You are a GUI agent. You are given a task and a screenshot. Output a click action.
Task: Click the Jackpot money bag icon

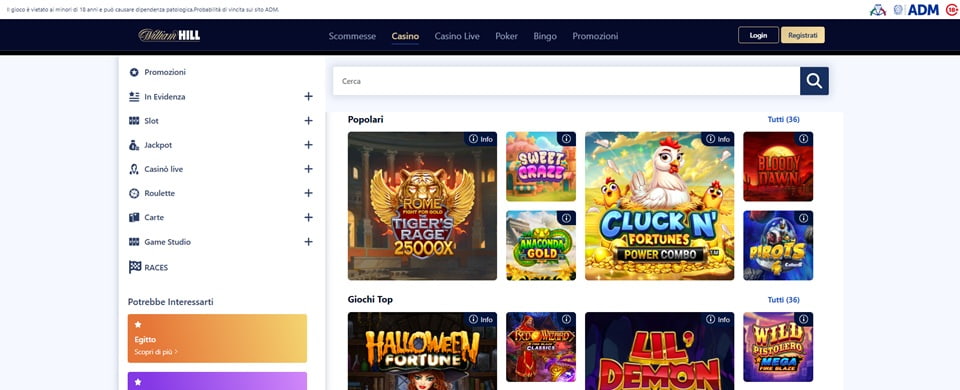pyautogui.click(x=134, y=145)
